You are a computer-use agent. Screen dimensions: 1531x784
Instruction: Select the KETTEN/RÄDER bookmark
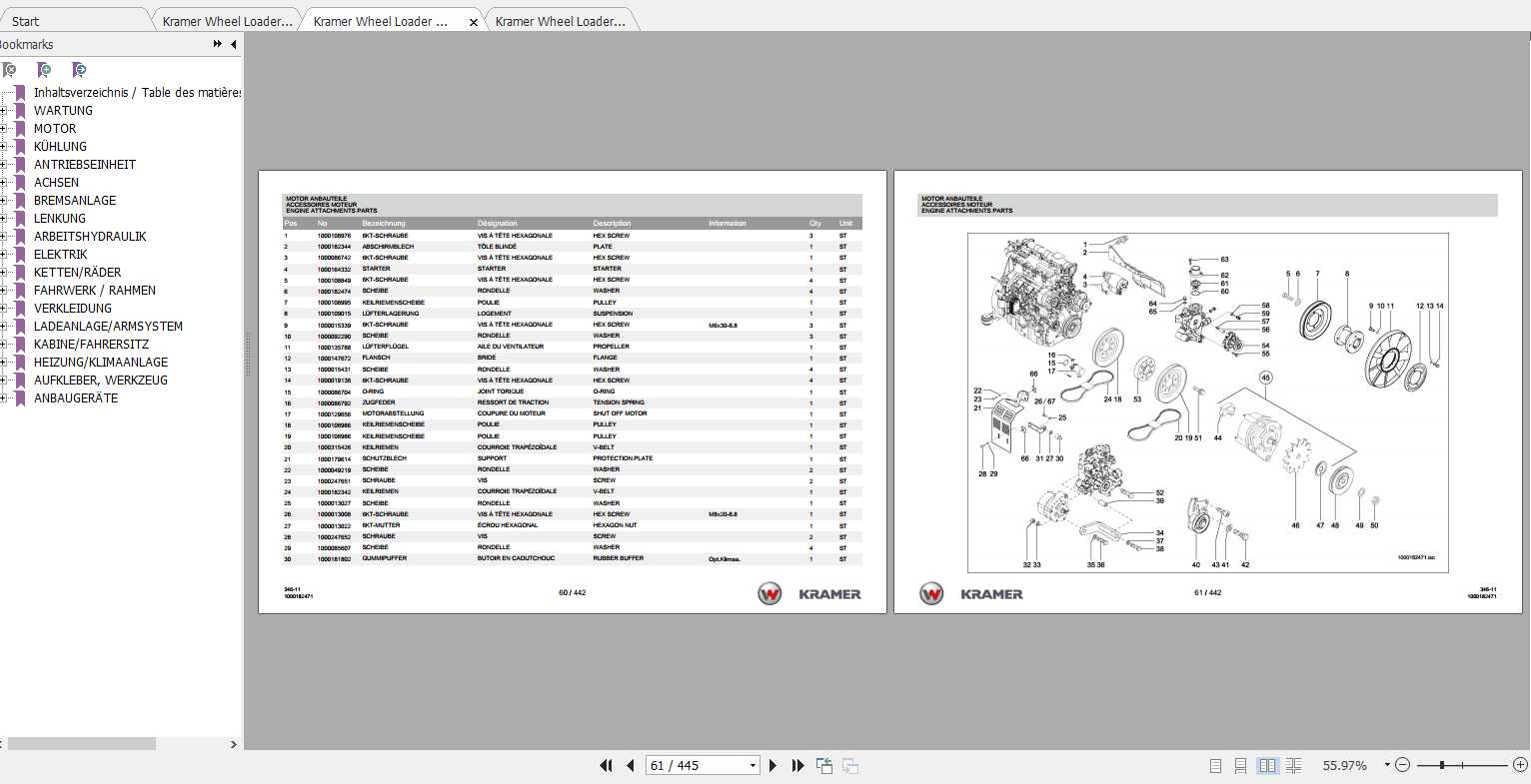[78, 273]
